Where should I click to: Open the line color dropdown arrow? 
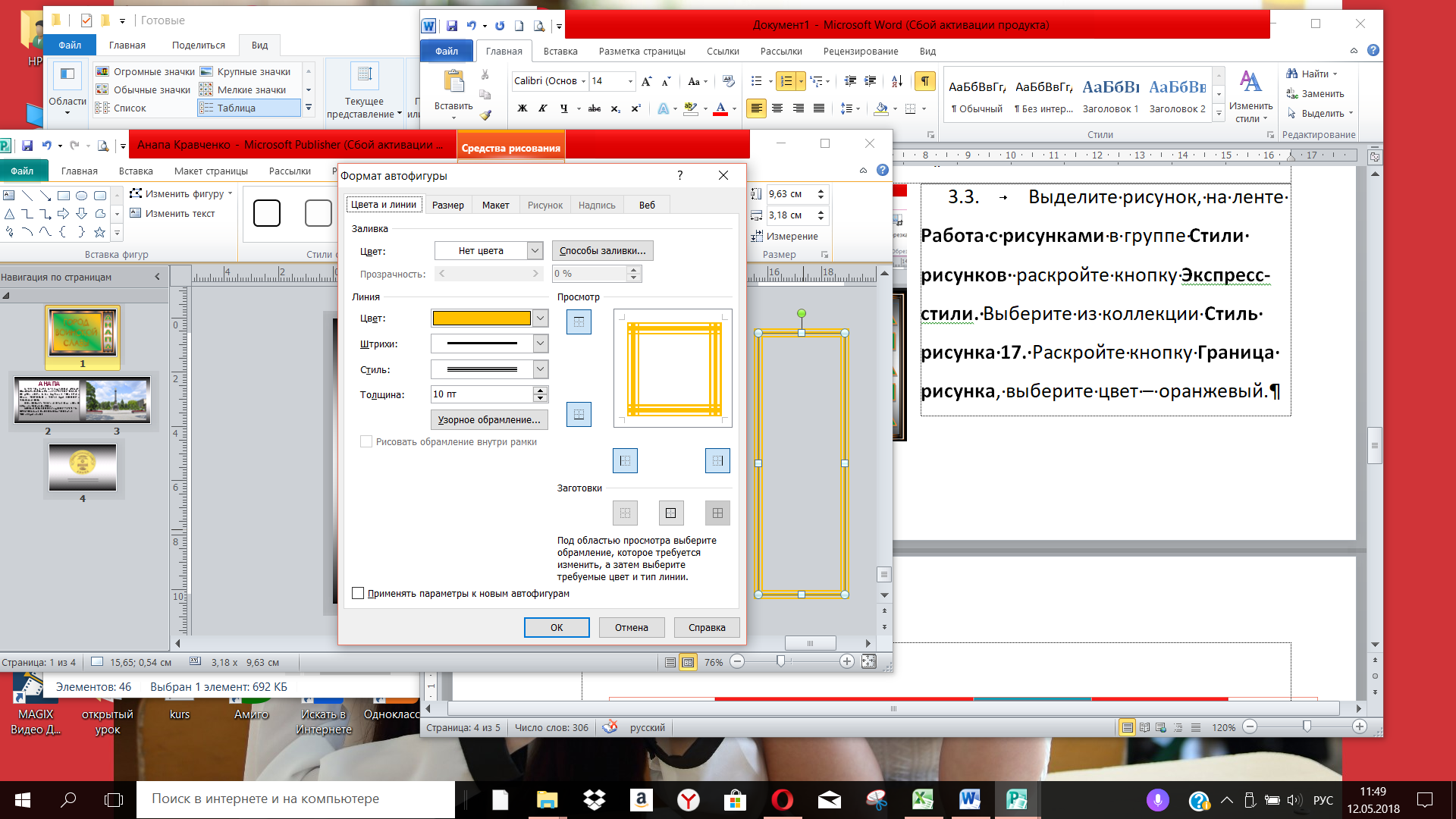[x=540, y=318]
